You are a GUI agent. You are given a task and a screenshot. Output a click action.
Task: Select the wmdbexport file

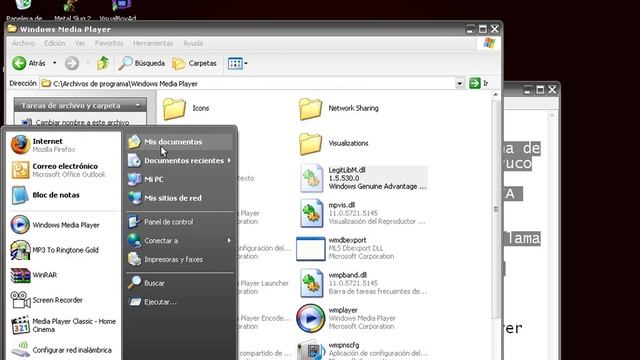coord(345,249)
